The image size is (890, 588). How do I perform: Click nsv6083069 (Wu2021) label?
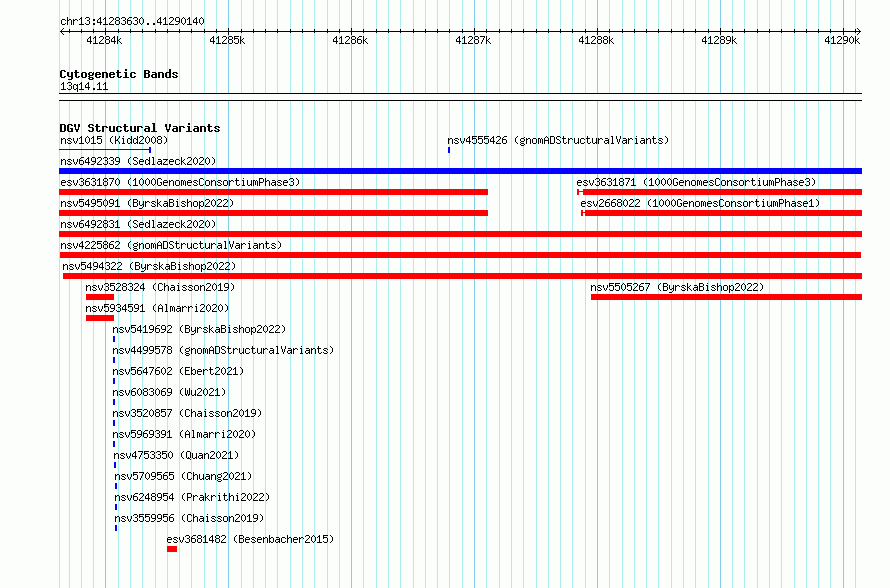(x=169, y=392)
